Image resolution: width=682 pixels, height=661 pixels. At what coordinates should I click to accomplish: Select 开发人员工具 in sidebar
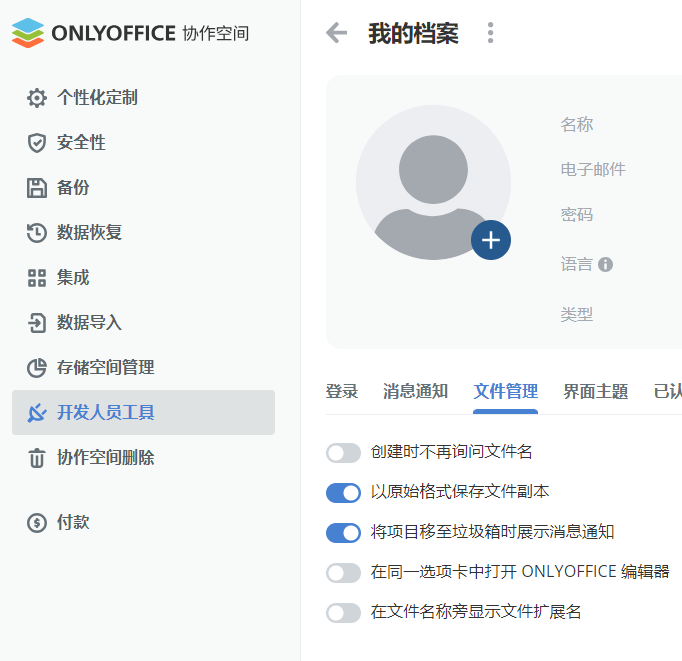pos(144,413)
